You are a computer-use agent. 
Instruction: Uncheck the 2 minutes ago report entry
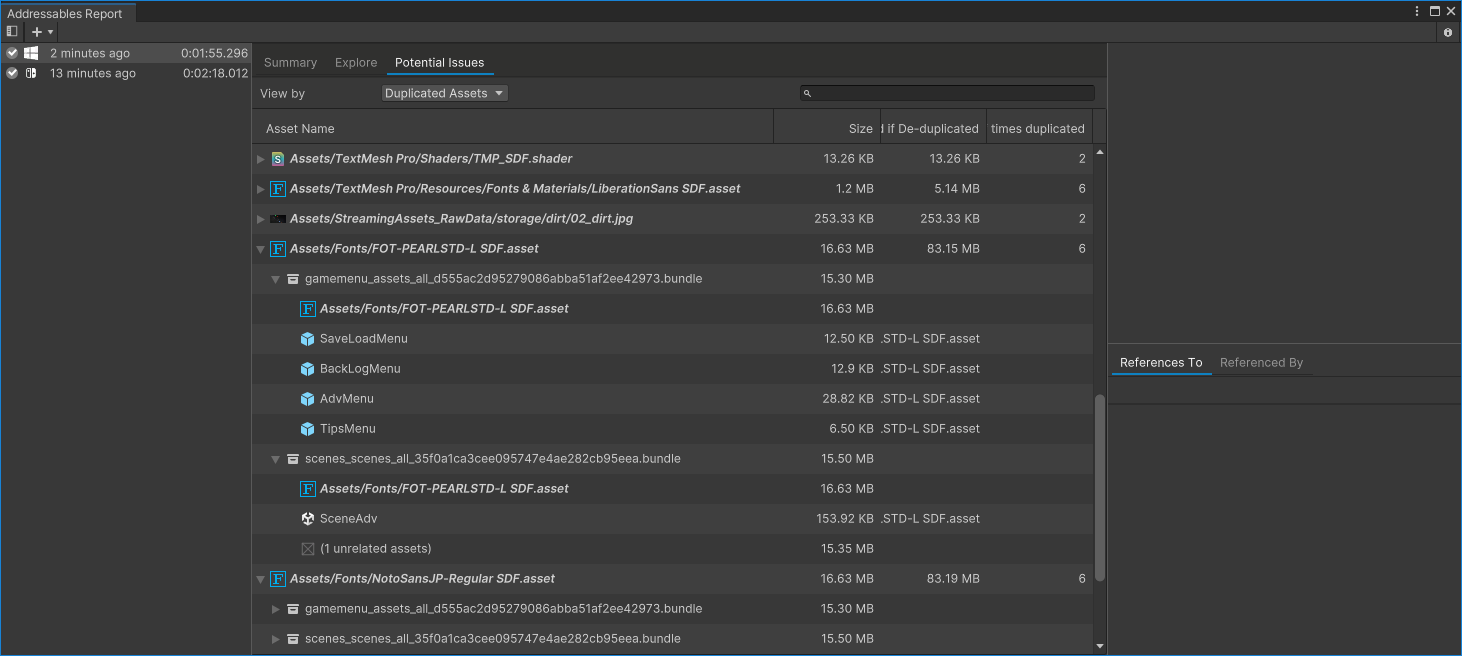coord(10,52)
